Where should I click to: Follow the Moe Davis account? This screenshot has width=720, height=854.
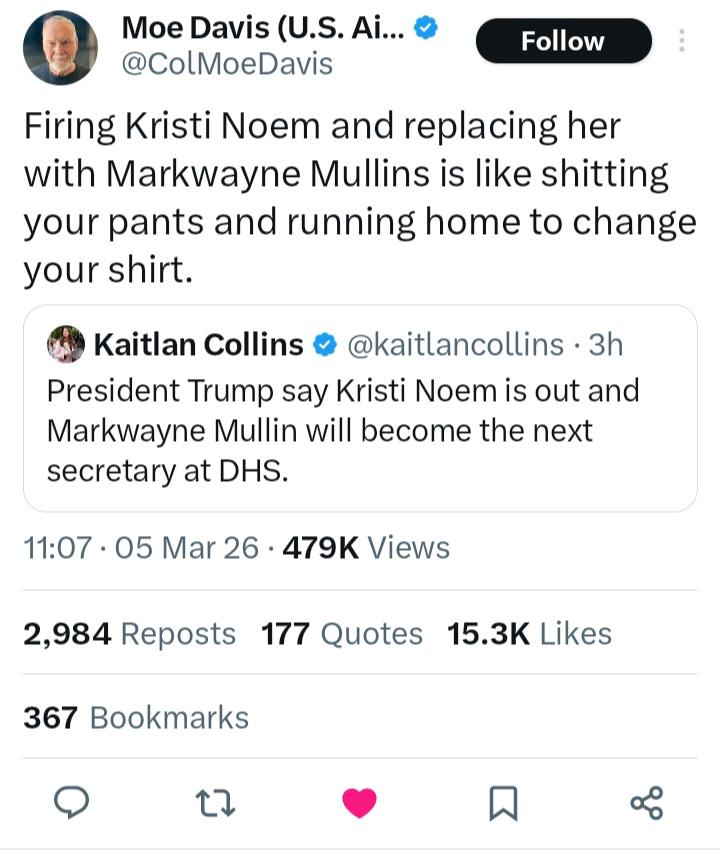(563, 41)
